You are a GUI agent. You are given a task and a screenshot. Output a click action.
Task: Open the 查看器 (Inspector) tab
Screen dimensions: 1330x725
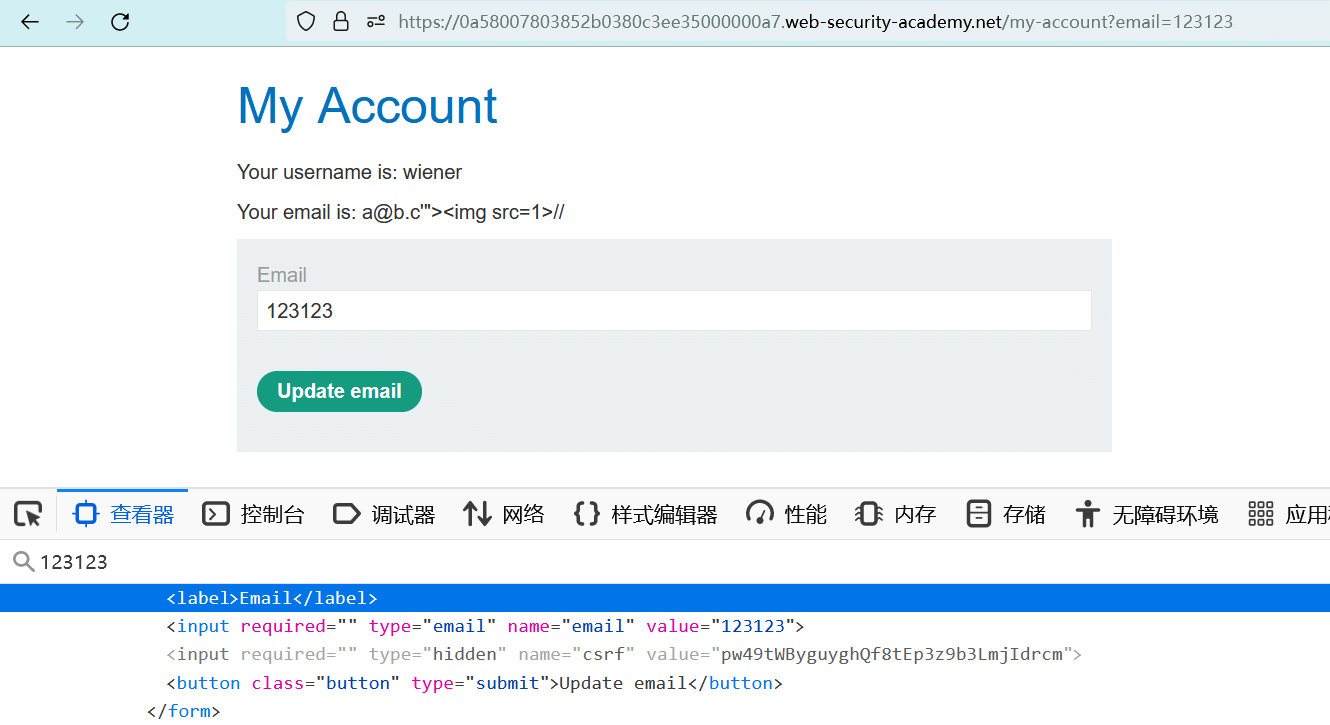click(x=124, y=514)
